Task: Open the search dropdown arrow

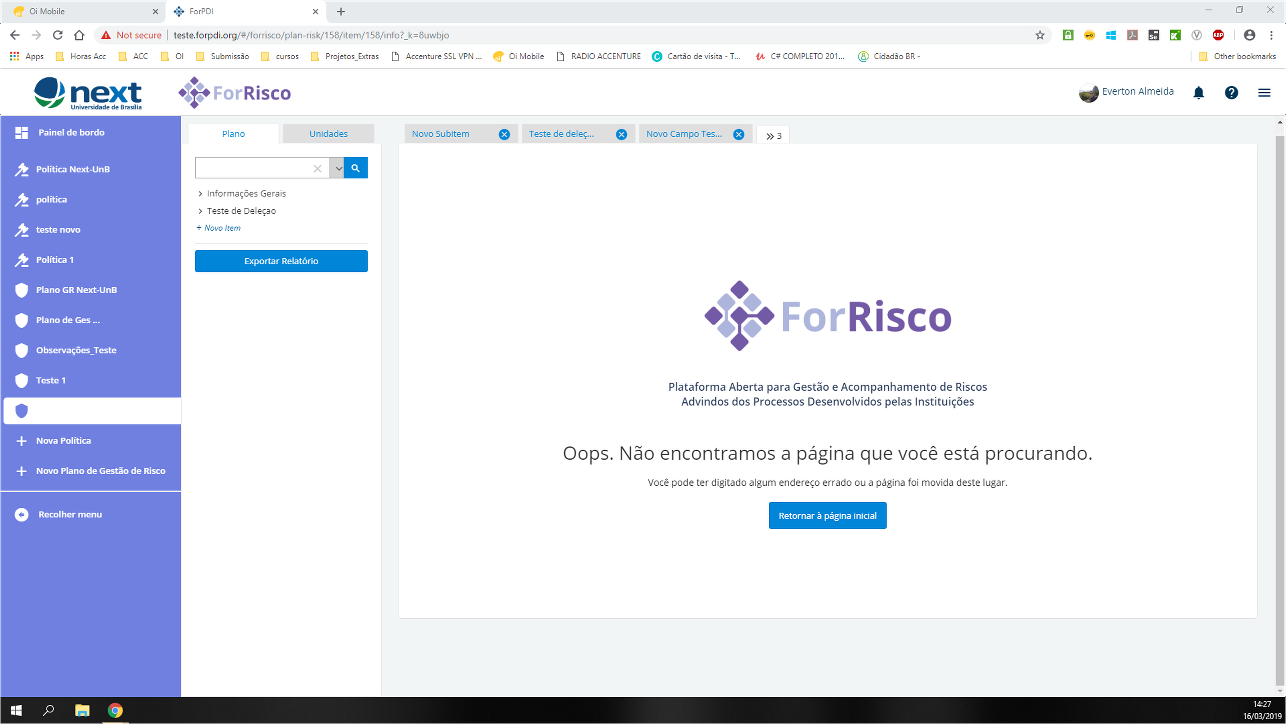Action: [339, 167]
